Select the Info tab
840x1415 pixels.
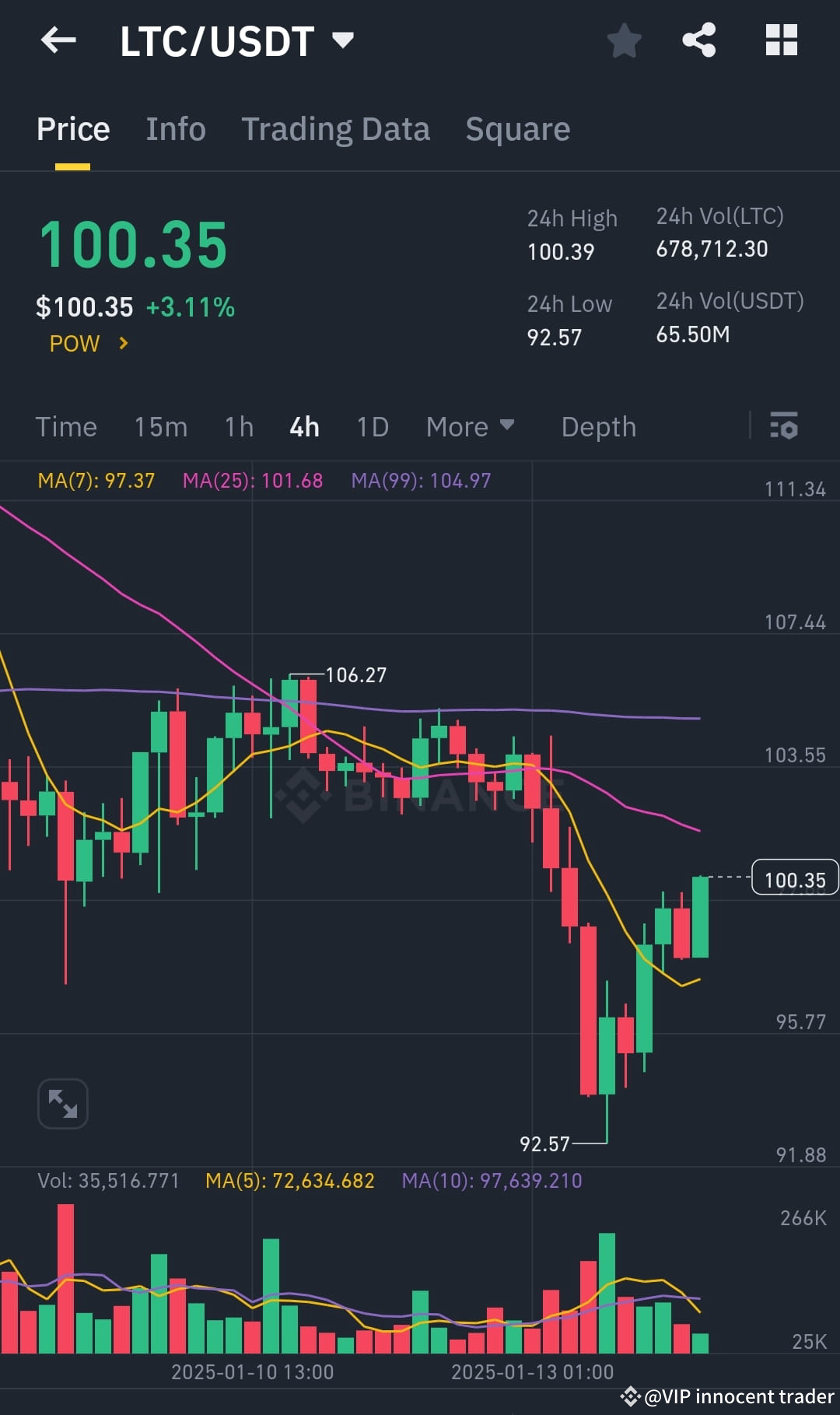pos(175,128)
